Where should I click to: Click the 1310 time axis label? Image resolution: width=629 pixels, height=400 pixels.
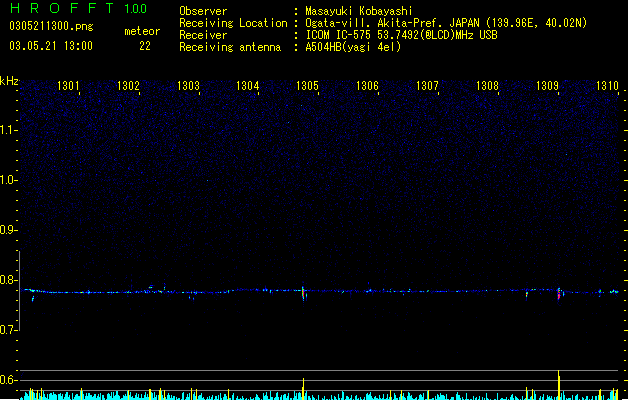pos(607,85)
